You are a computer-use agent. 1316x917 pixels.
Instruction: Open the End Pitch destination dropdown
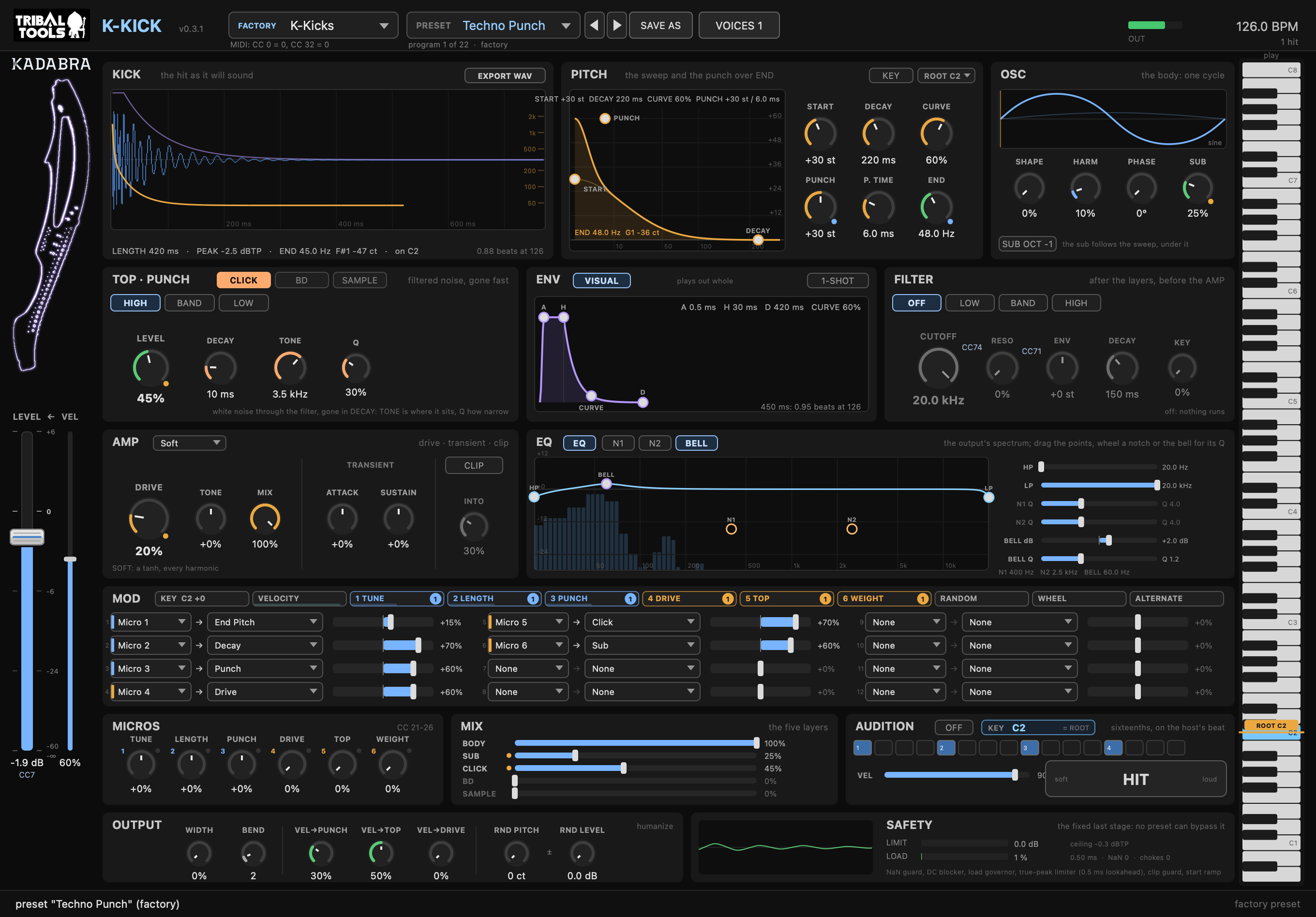pos(265,622)
